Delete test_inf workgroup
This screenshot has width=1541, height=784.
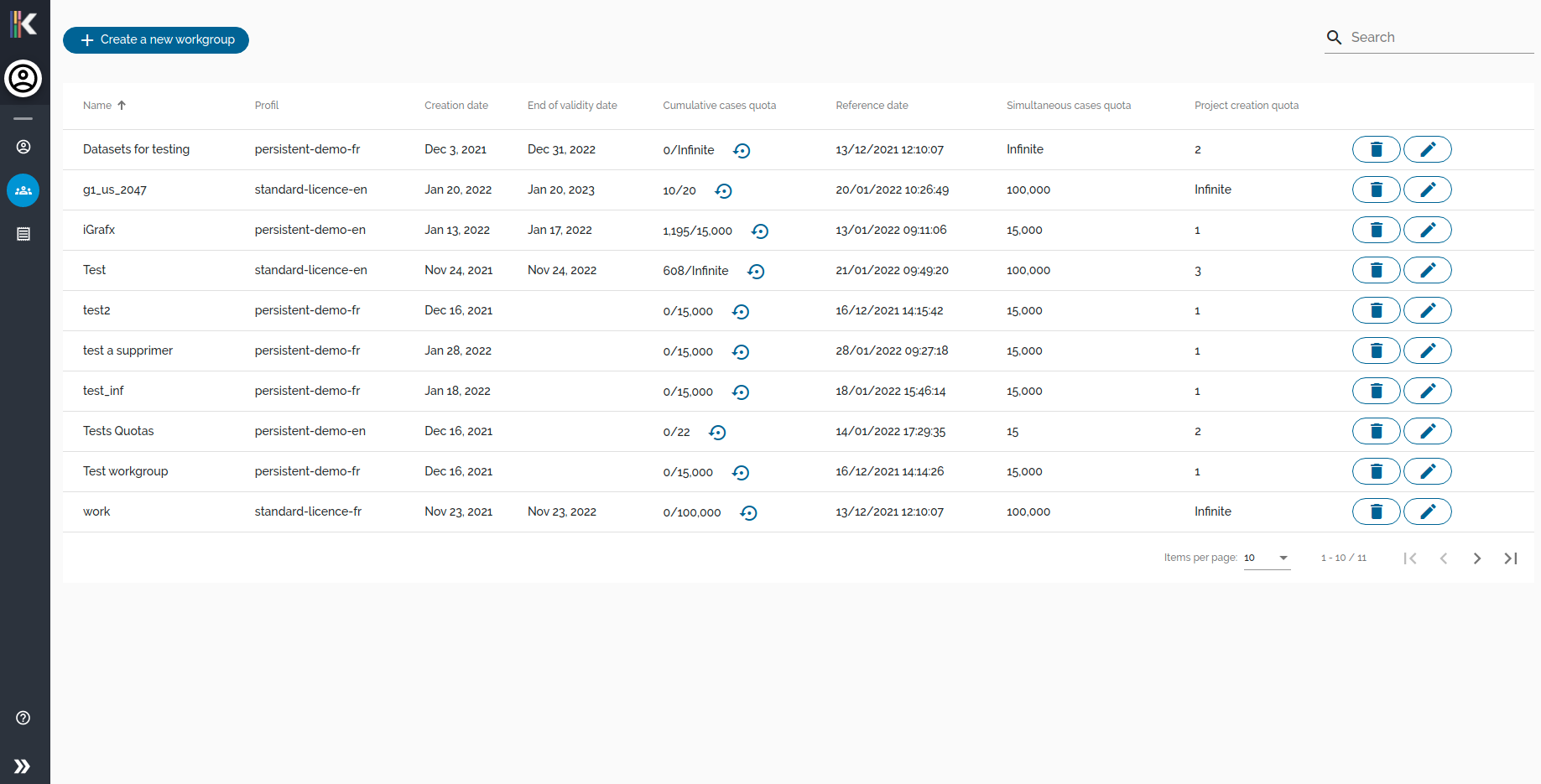[x=1377, y=391]
